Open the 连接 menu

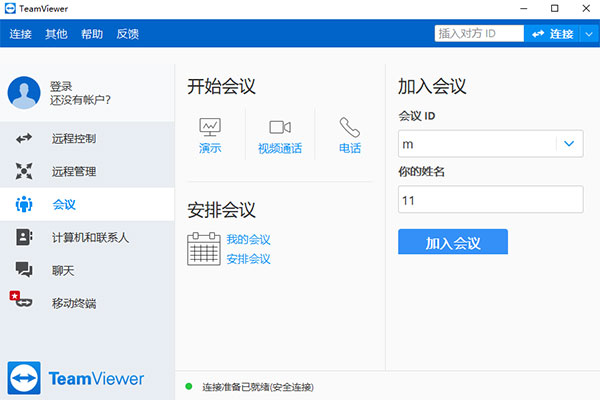(x=21, y=34)
